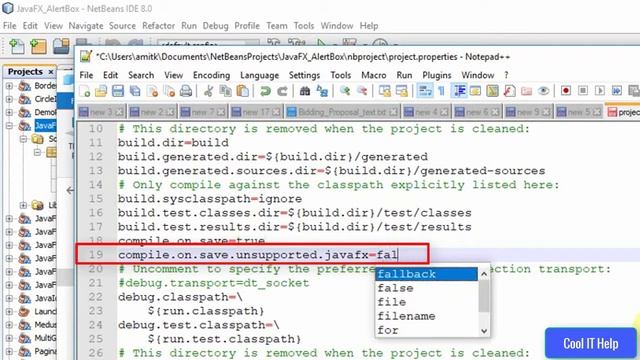Open NetBeans Refactor menu
The image size is (640, 360).
[x=158, y=26]
